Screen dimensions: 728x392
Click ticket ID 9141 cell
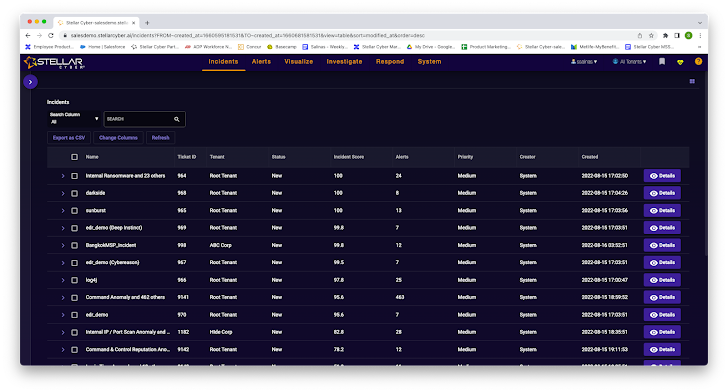point(183,298)
